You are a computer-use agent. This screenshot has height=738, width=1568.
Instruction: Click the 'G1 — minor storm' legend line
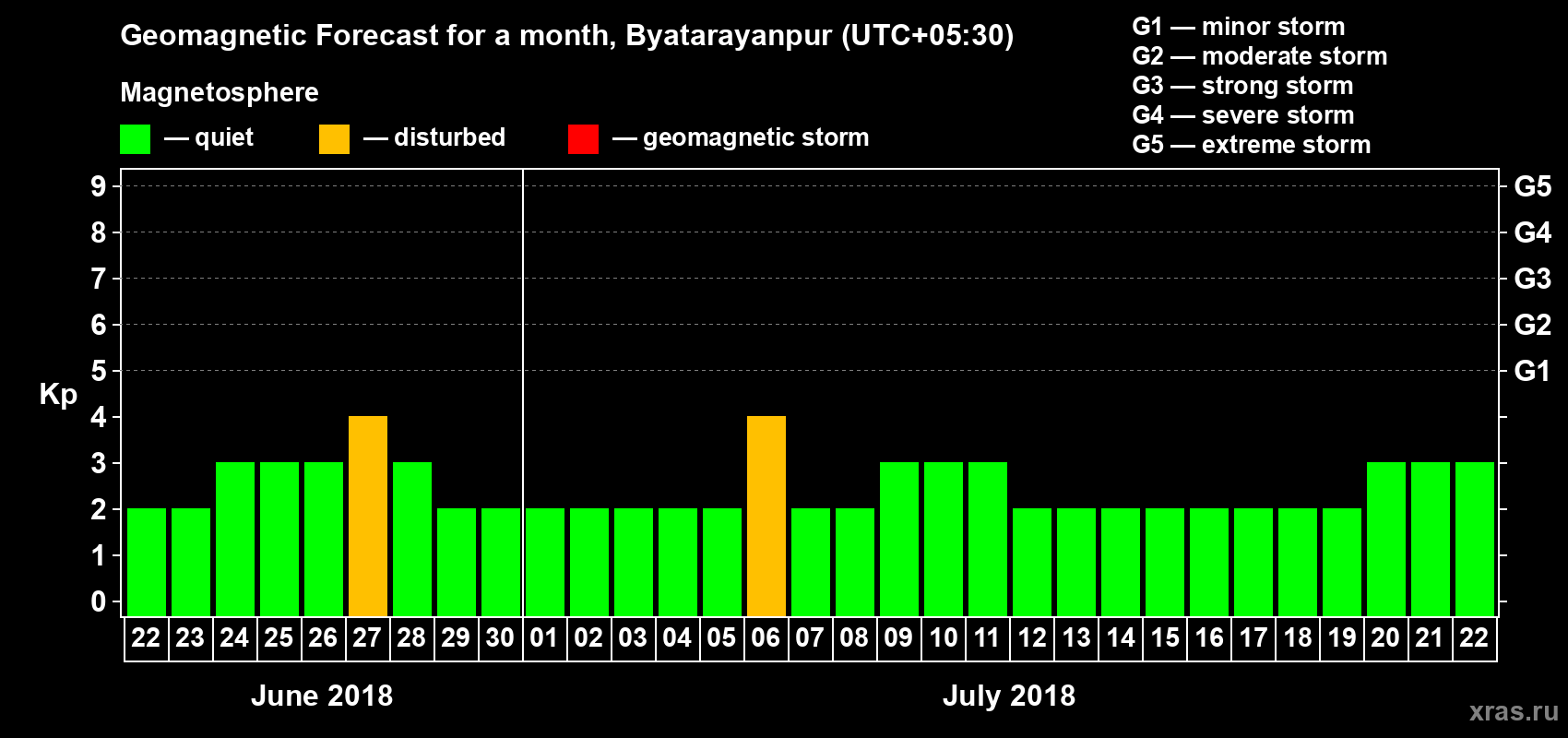pyautogui.click(x=1239, y=27)
